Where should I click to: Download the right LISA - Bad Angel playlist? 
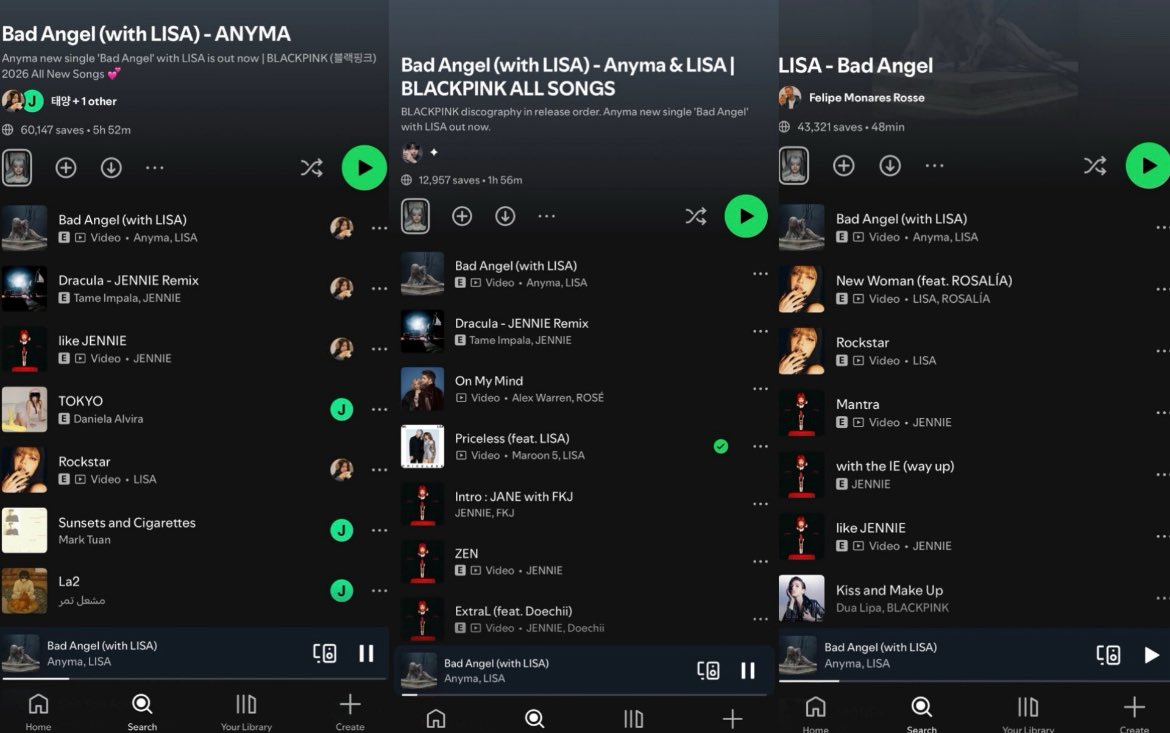tap(889, 166)
